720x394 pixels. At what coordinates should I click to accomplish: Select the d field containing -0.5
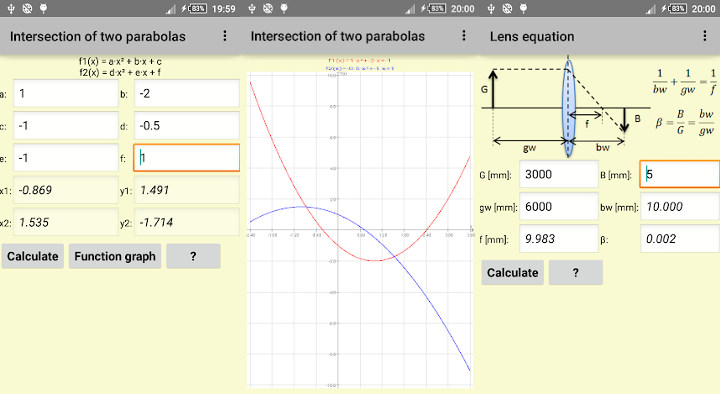(187, 126)
